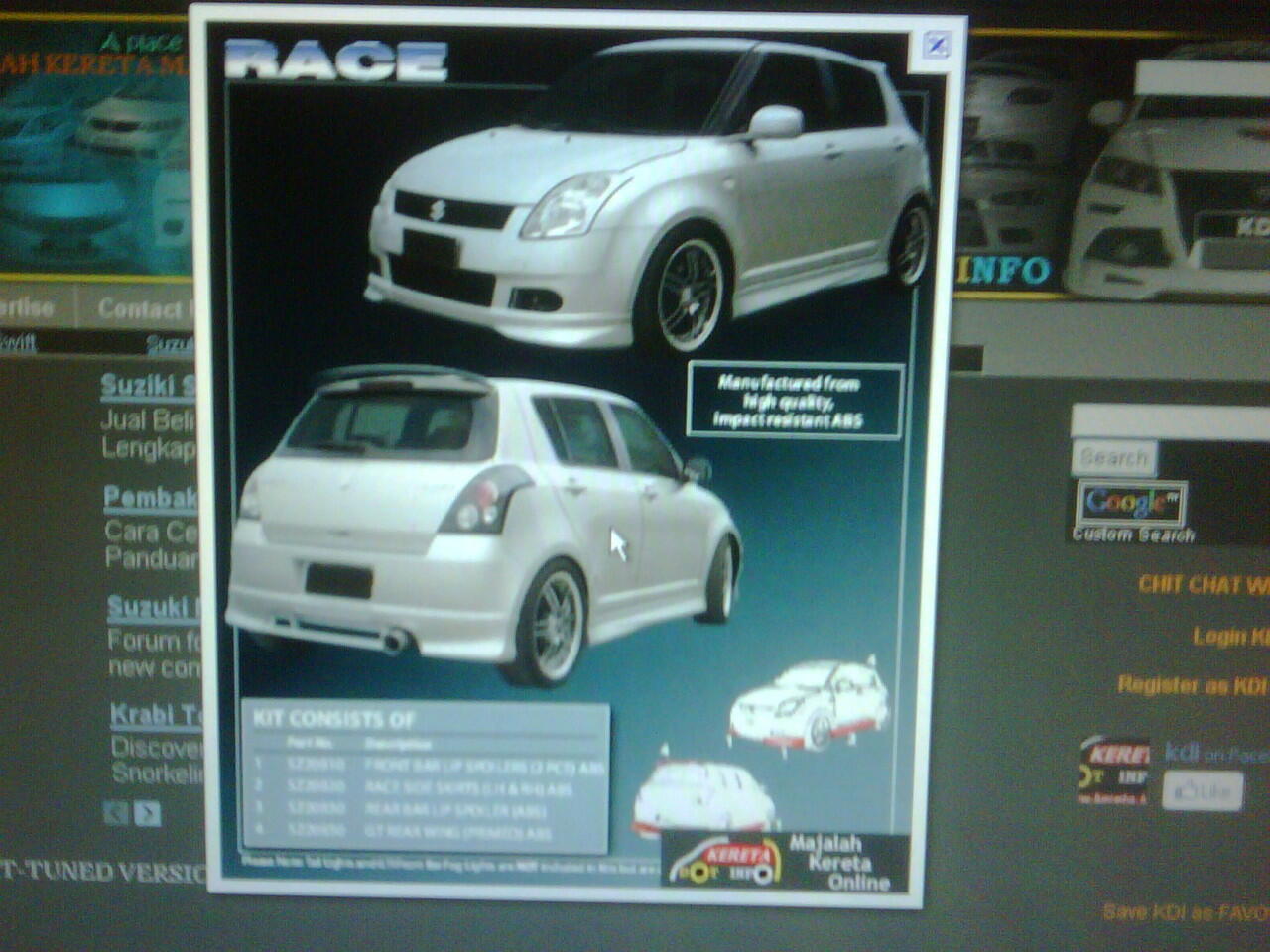Click the Google Custom Search logo
1270x952 pixels.
pos(1131,502)
